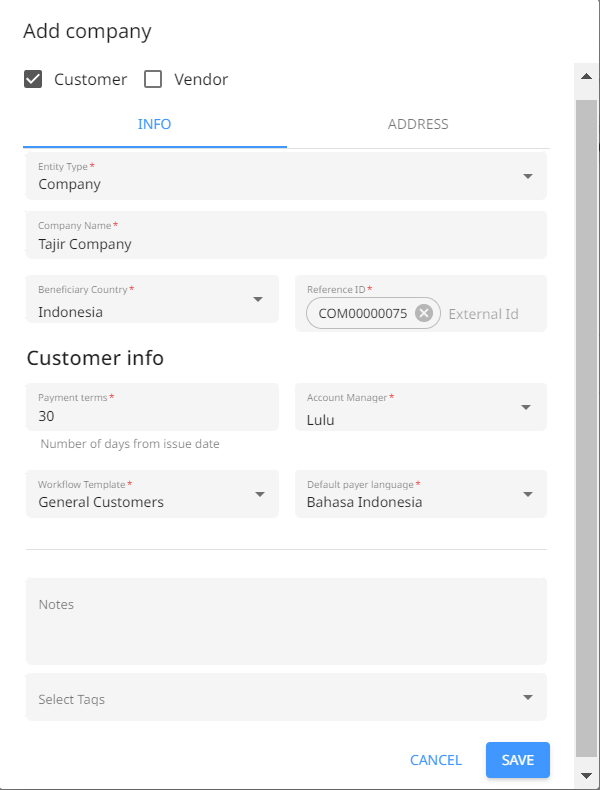Click the Company Name input field
Image resolution: width=600 pixels, height=790 pixels.
(286, 235)
